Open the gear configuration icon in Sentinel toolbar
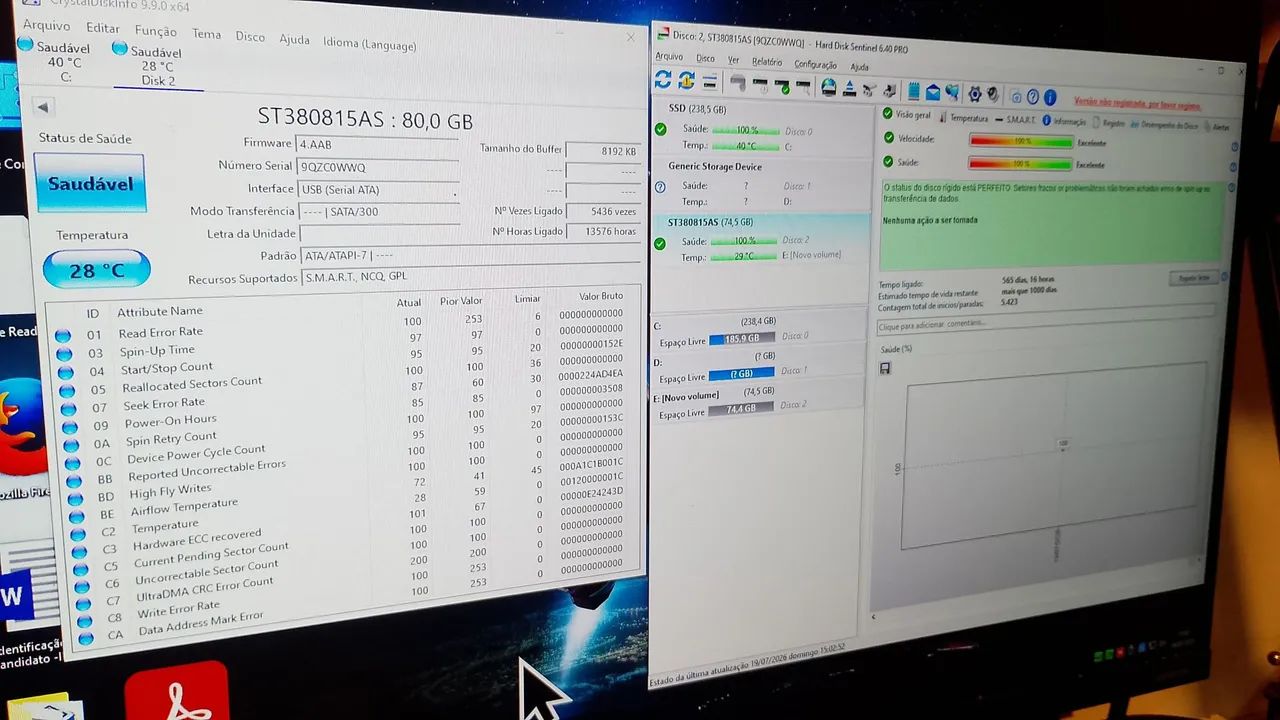Screen dimensions: 1280x720 tap(975, 94)
